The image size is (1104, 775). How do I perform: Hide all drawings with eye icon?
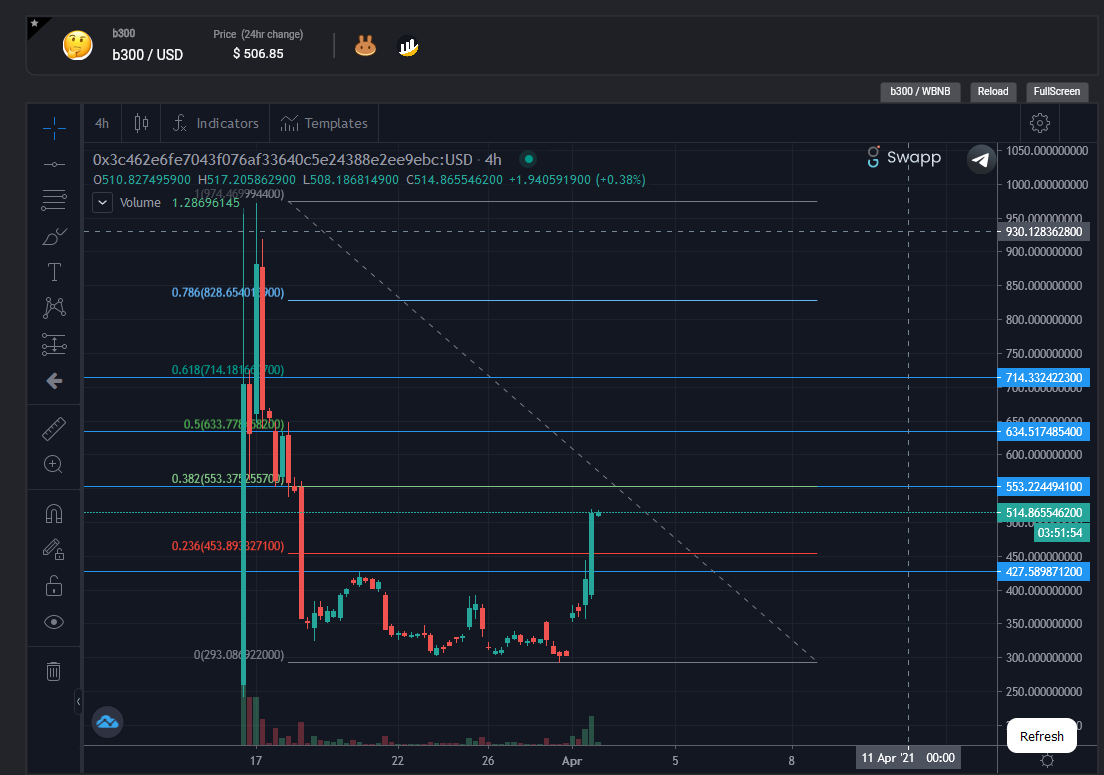54,622
